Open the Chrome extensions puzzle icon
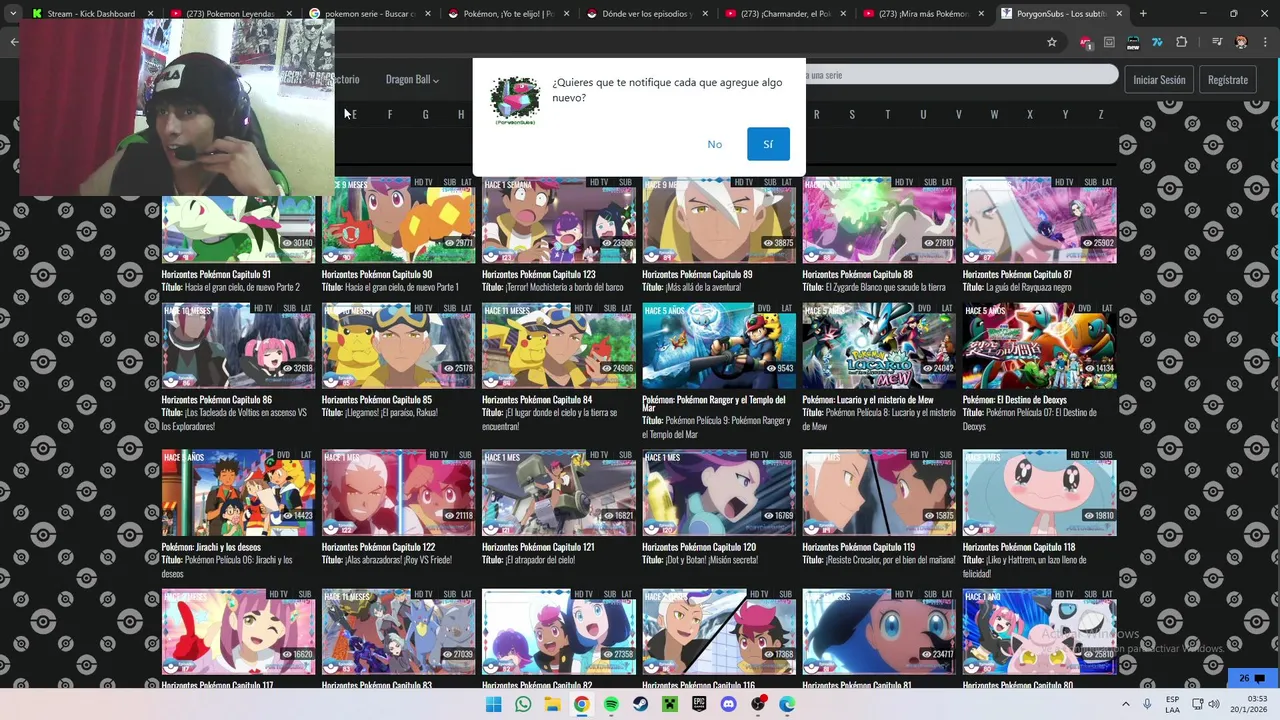1280x720 pixels. 1182,42
